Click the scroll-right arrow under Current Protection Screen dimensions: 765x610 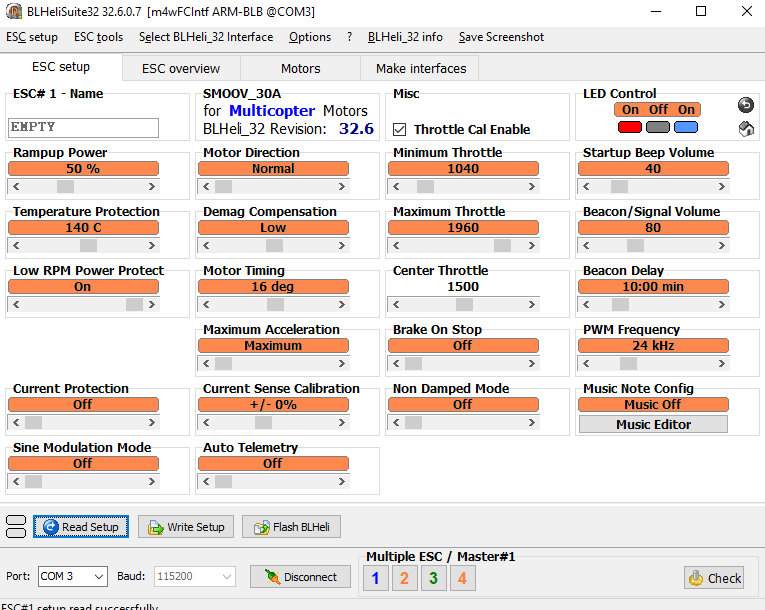[x=152, y=423]
